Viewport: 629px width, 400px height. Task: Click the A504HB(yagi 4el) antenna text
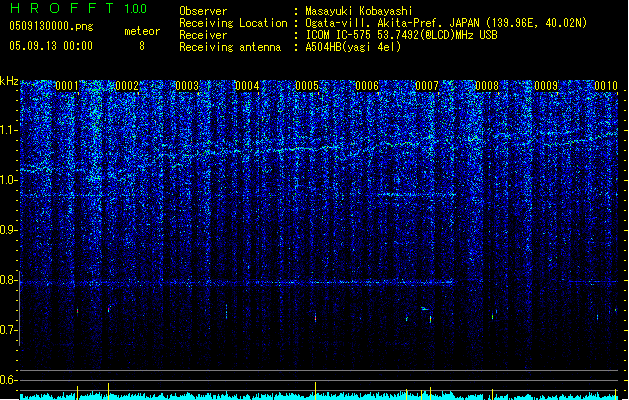353,47
